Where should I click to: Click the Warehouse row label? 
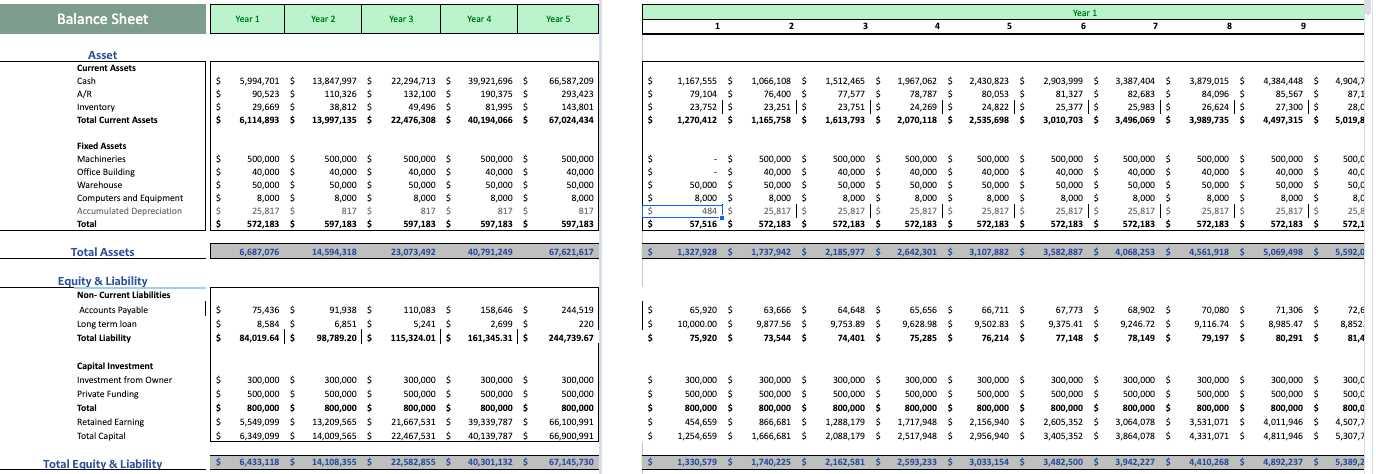point(98,185)
